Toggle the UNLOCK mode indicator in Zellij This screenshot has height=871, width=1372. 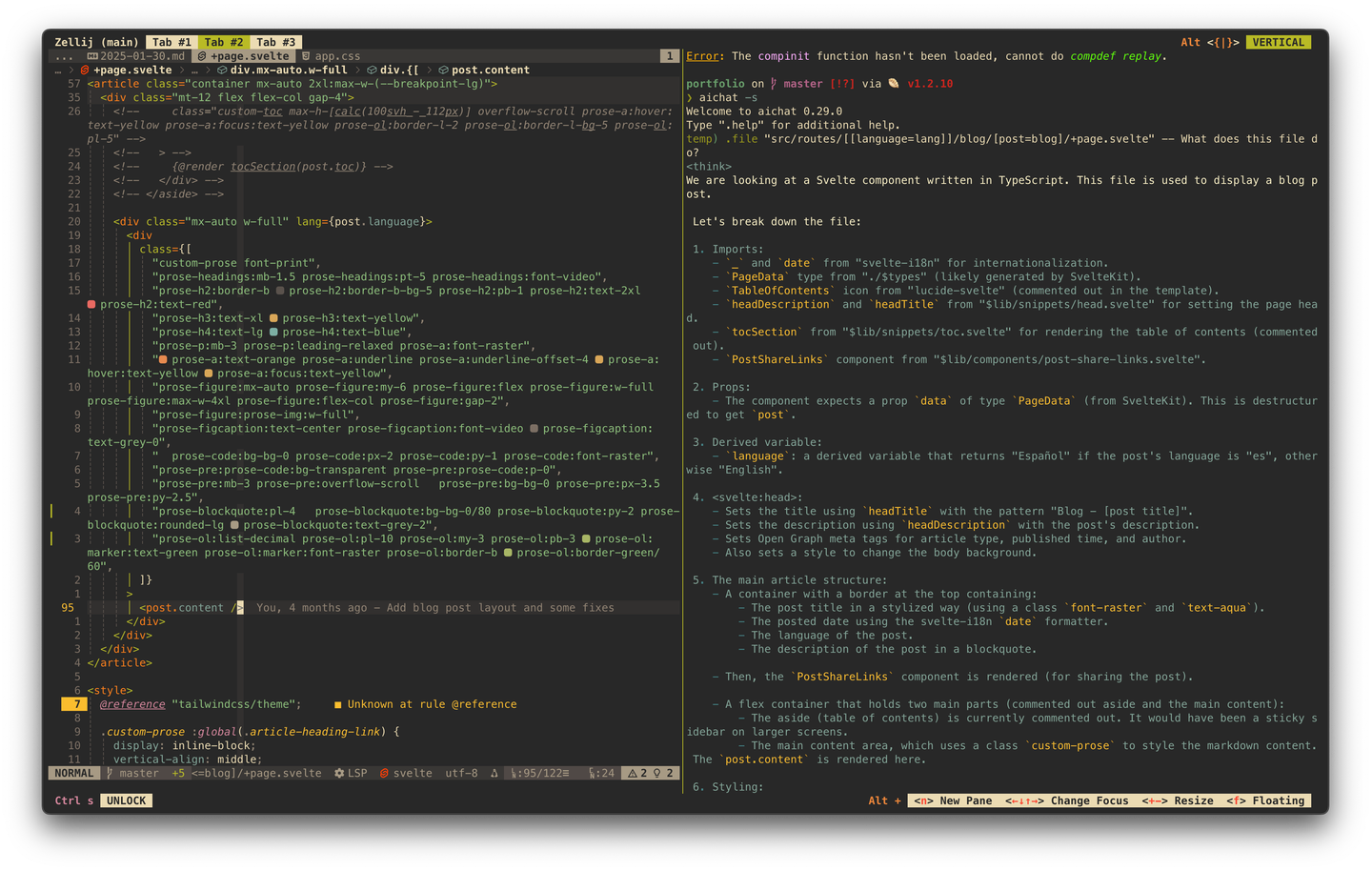pyautogui.click(x=126, y=800)
